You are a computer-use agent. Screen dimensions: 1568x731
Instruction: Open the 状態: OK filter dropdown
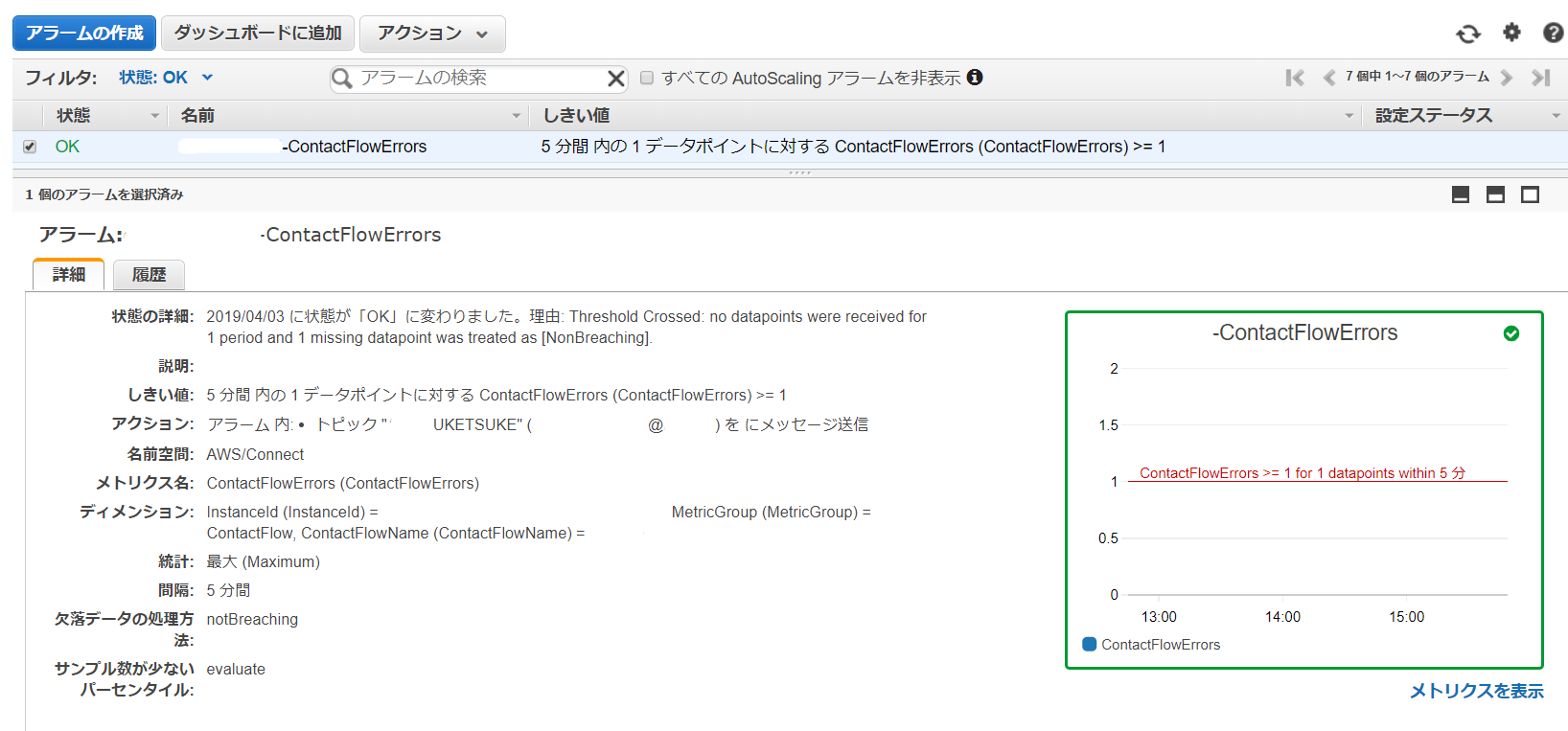click(166, 78)
